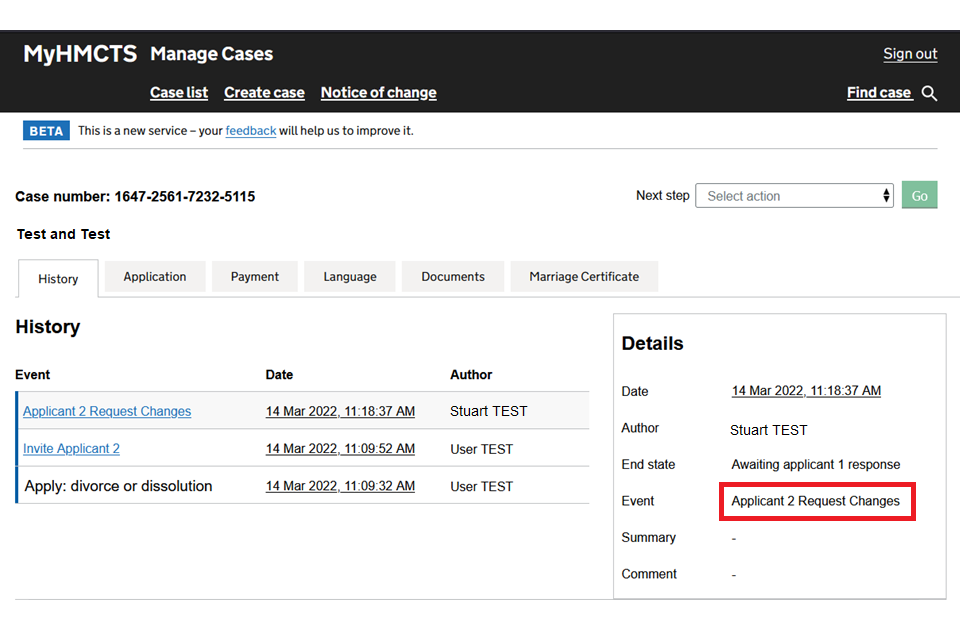The width and height of the screenshot is (960, 640).
Task: Open the Next step action dropdown
Action: [795, 196]
